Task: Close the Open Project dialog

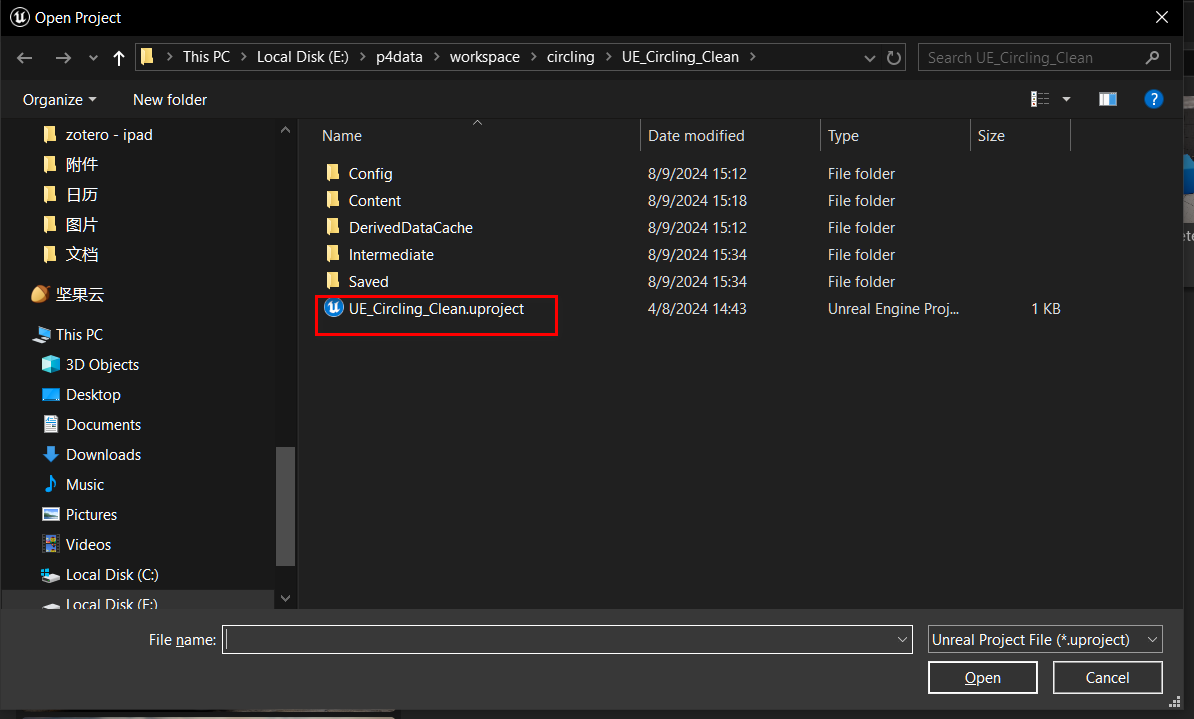Action: pos(1161,17)
